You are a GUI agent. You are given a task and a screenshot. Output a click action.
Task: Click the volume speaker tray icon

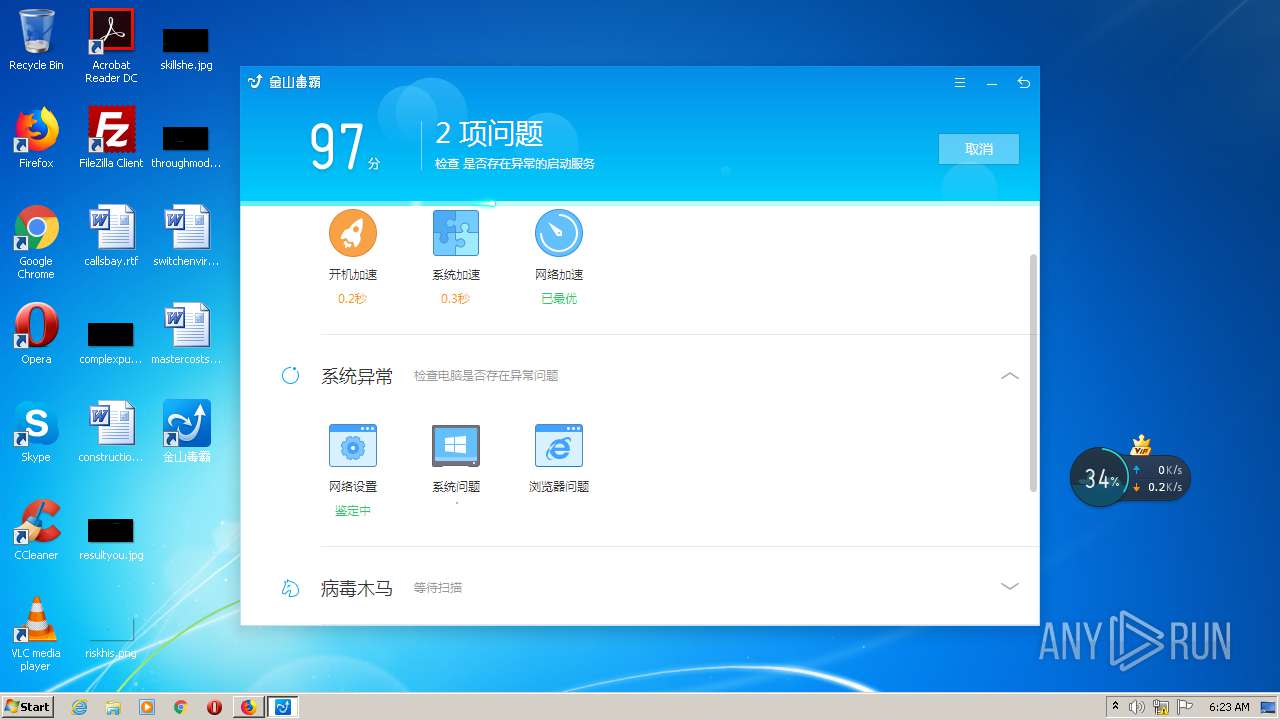1138,707
